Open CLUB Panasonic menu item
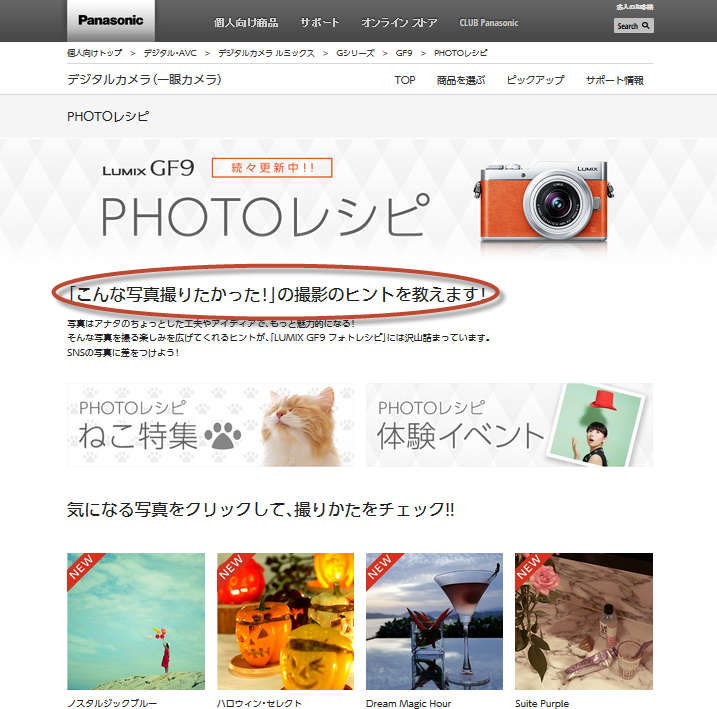Image resolution: width=717 pixels, height=709 pixels. pyautogui.click(x=488, y=23)
